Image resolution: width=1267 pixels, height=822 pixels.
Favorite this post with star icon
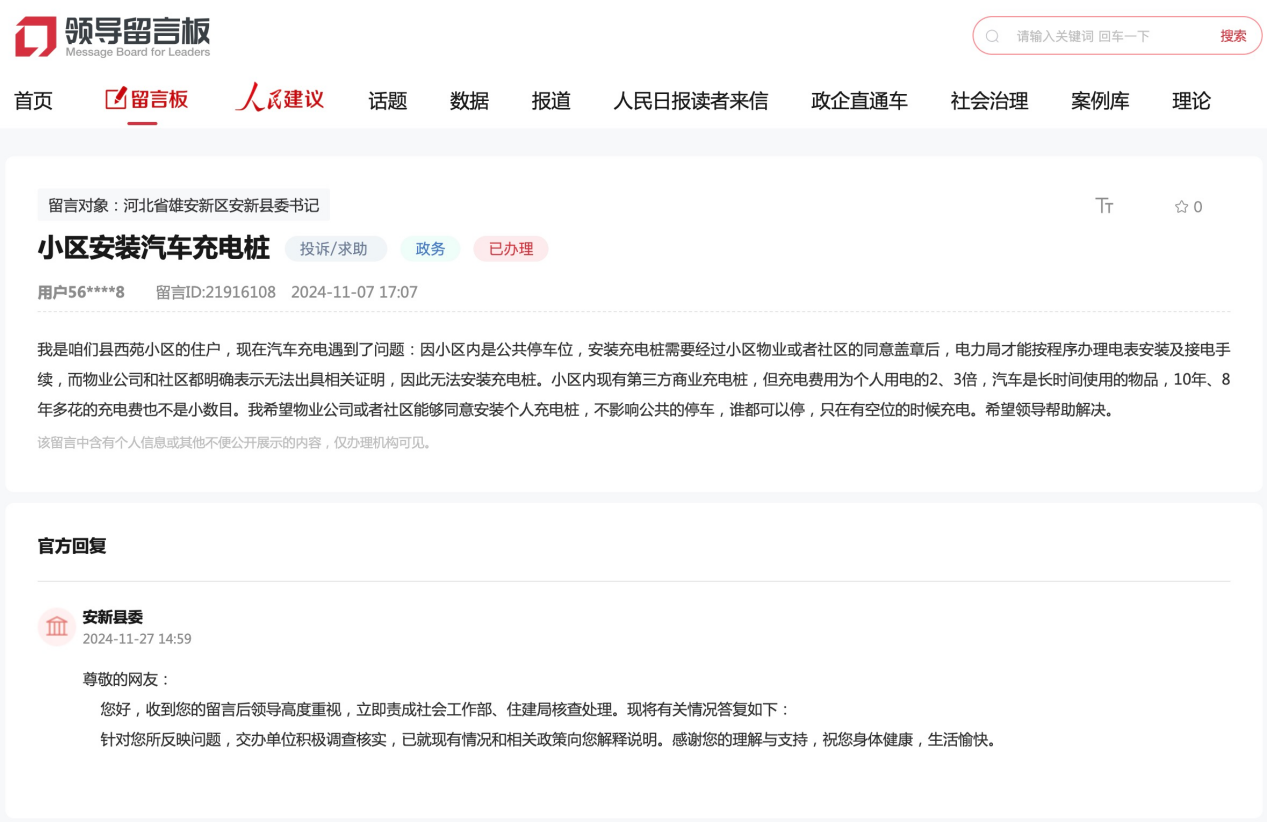(1182, 207)
